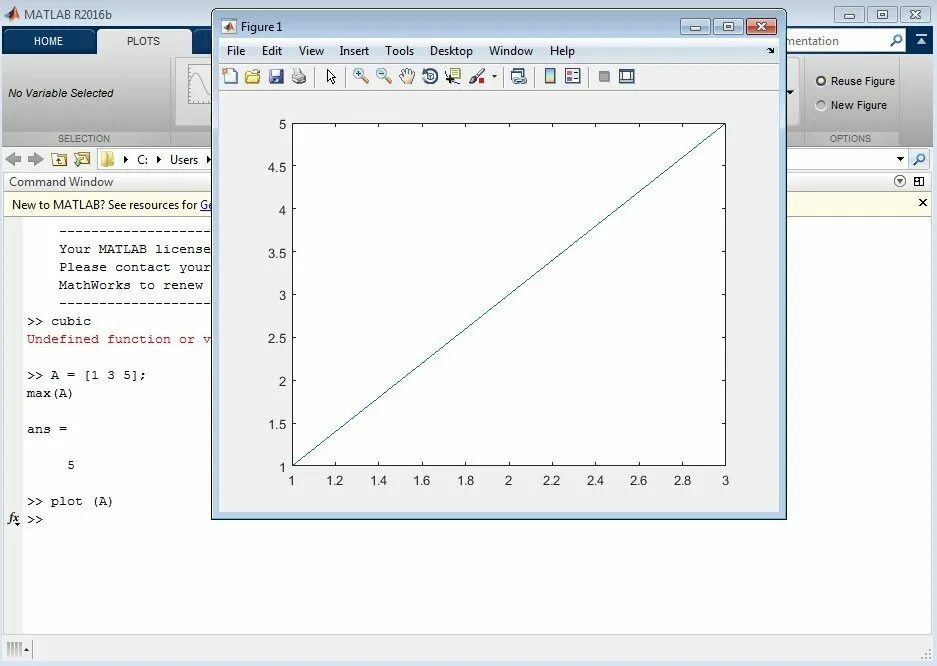This screenshot has width=937, height=666.
Task: Select the Brush data tool
Action: point(477,76)
